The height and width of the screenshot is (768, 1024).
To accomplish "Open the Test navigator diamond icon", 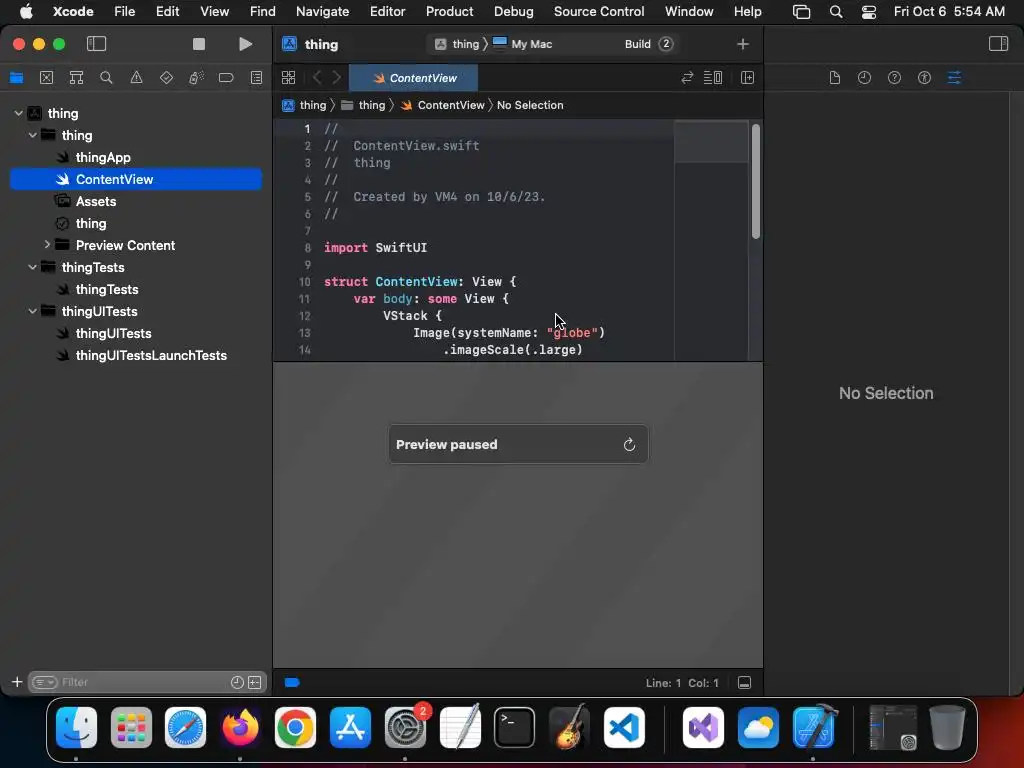I will click(167, 78).
